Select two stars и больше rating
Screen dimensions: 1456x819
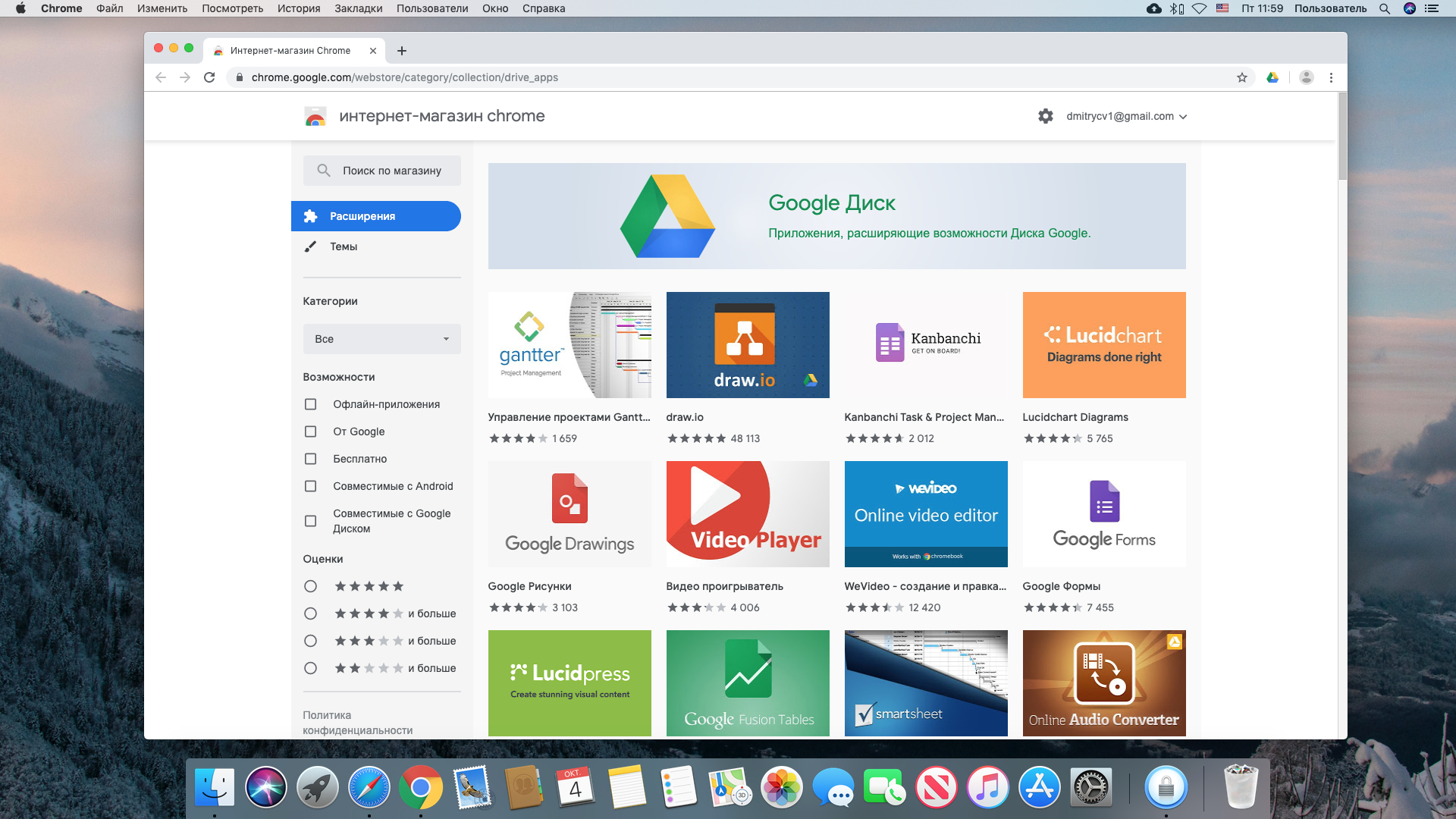(x=310, y=668)
